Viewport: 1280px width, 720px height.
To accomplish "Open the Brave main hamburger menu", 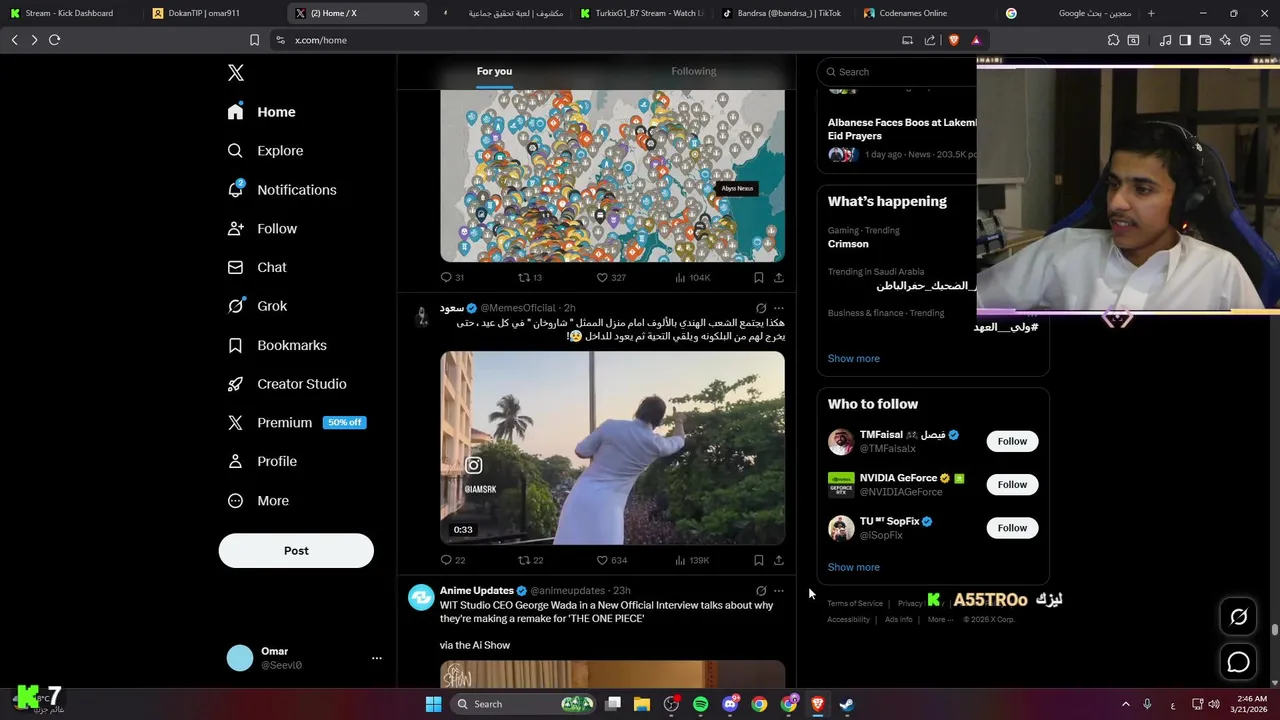I will click(1266, 40).
